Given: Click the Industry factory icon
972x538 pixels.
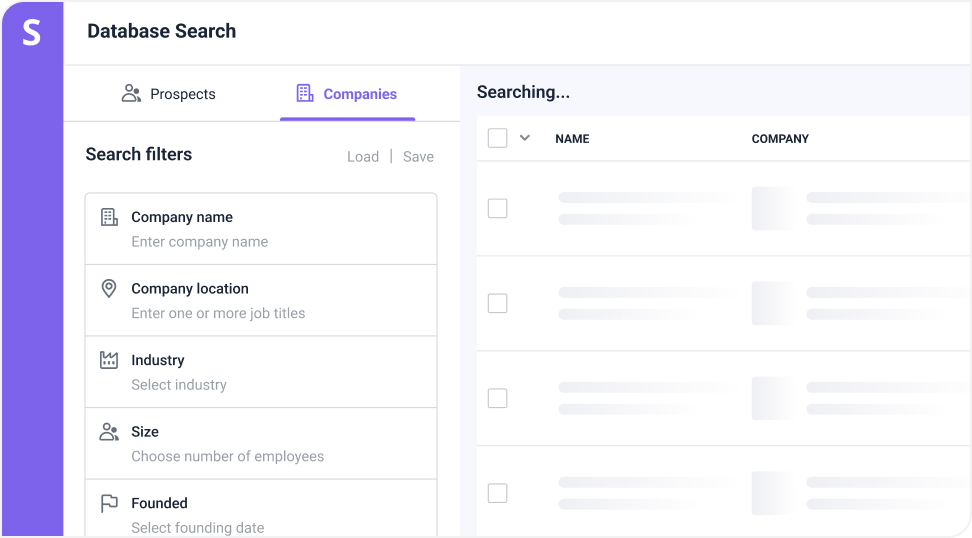Looking at the screenshot, I should [109, 360].
